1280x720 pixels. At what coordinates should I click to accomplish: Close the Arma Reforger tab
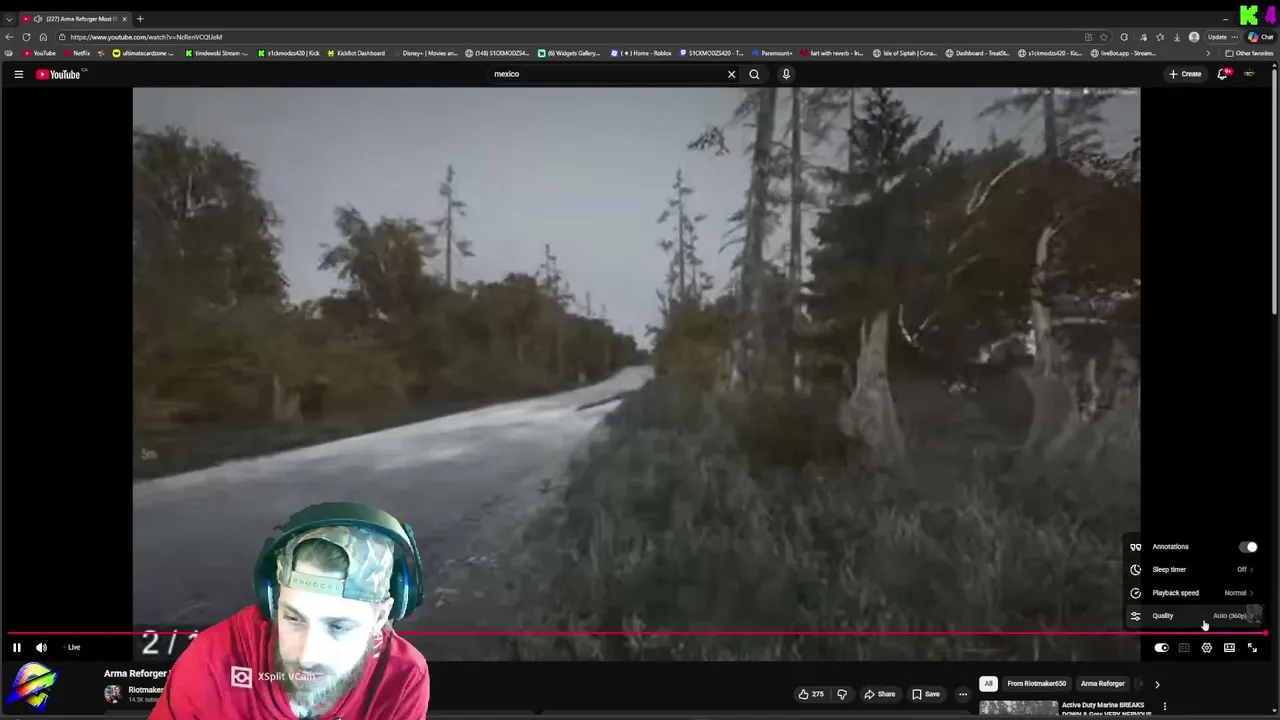(124, 19)
